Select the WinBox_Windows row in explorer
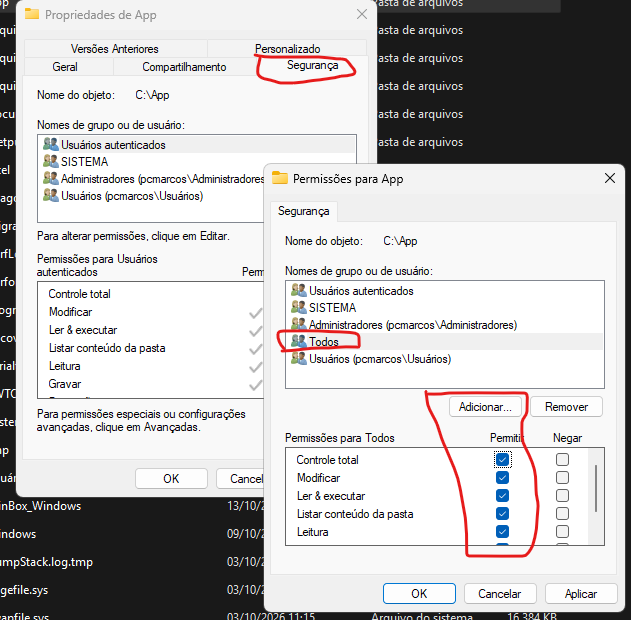 pos(132,506)
